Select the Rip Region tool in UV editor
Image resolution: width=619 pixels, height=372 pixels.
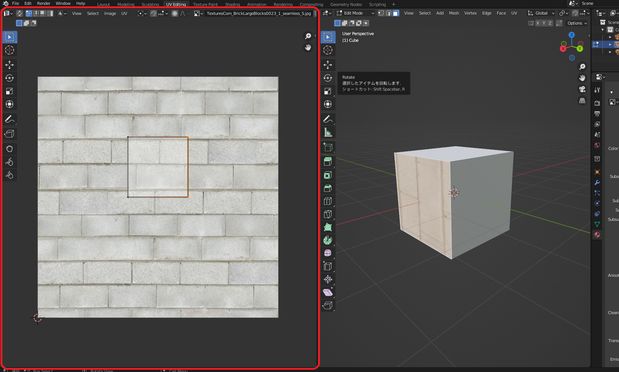coord(9,134)
